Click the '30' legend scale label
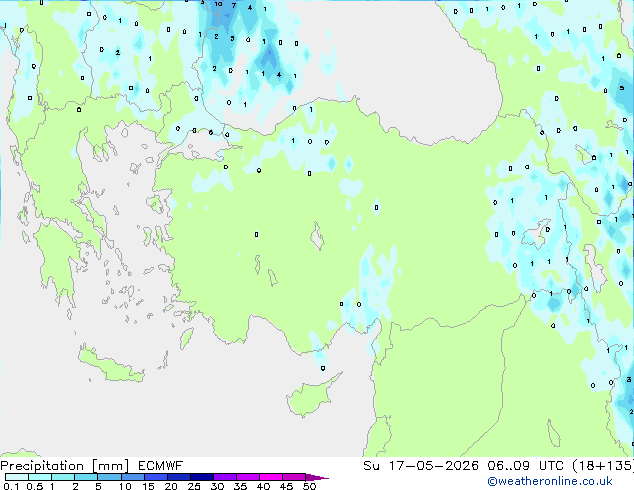The height and width of the screenshot is (490, 634). 217,486
